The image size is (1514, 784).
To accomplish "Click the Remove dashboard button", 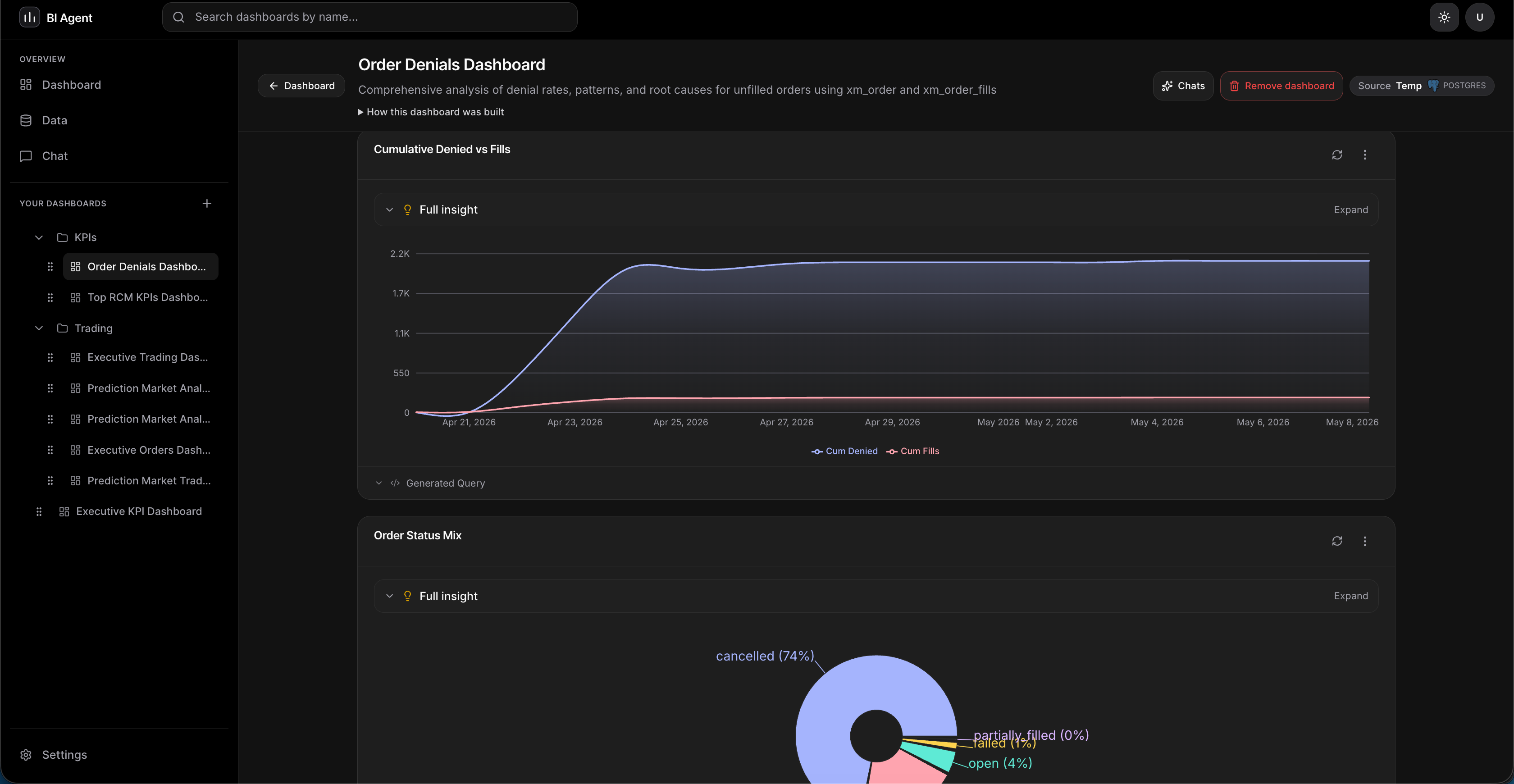I will pos(1281,86).
